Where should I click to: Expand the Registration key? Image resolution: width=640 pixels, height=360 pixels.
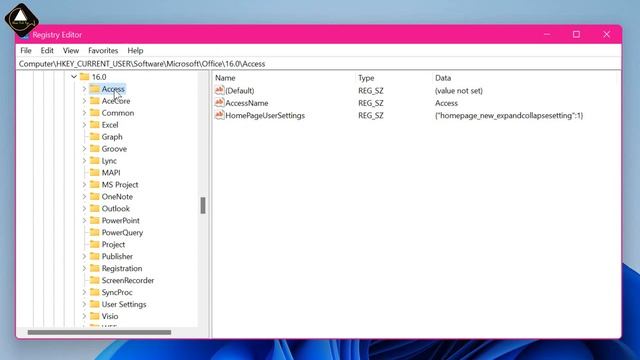pyautogui.click(x=84, y=268)
